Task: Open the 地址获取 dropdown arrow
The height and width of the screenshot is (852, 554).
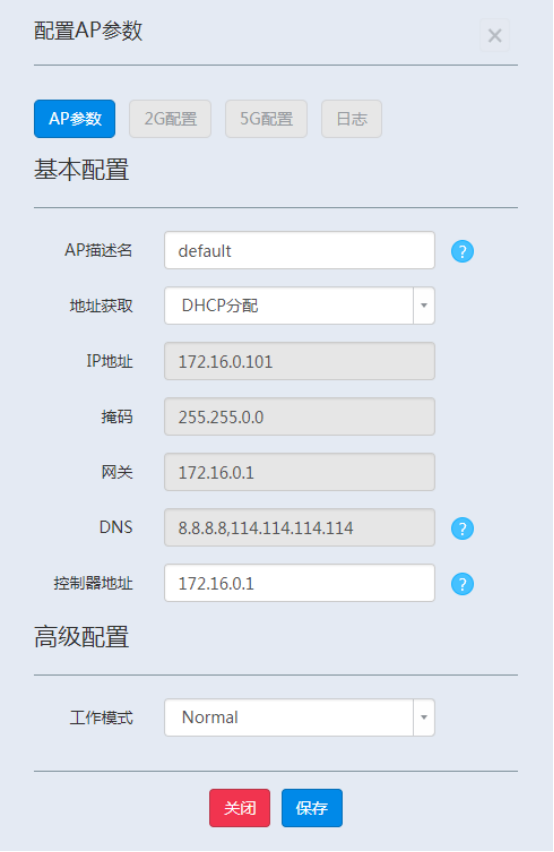Action: pos(424,306)
